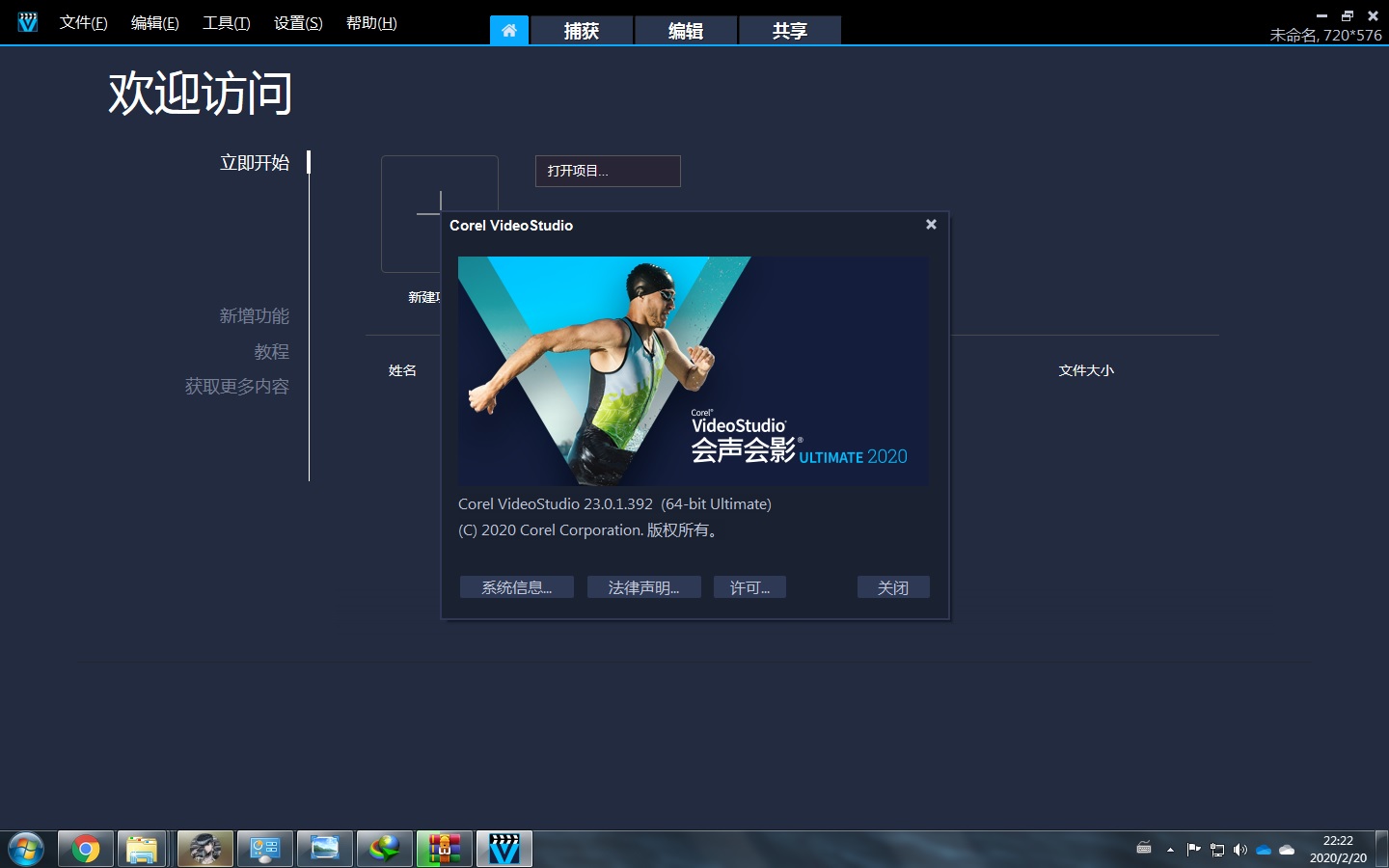The width and height of the screenshot is (1389, 868).
Task: Open the Windows Start menu
Action: pyautogui.click(x=26, y=850)
